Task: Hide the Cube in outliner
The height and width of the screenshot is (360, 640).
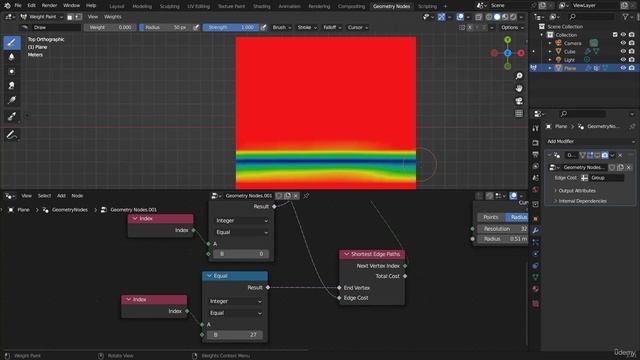Action: tap(623, 51)
